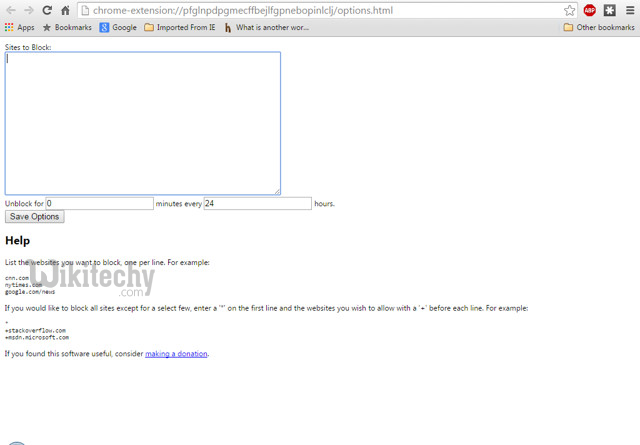Save settings with the Save Options button
Image resolution: width=640 pixels, height=445 pixels.
coord(35,217)
